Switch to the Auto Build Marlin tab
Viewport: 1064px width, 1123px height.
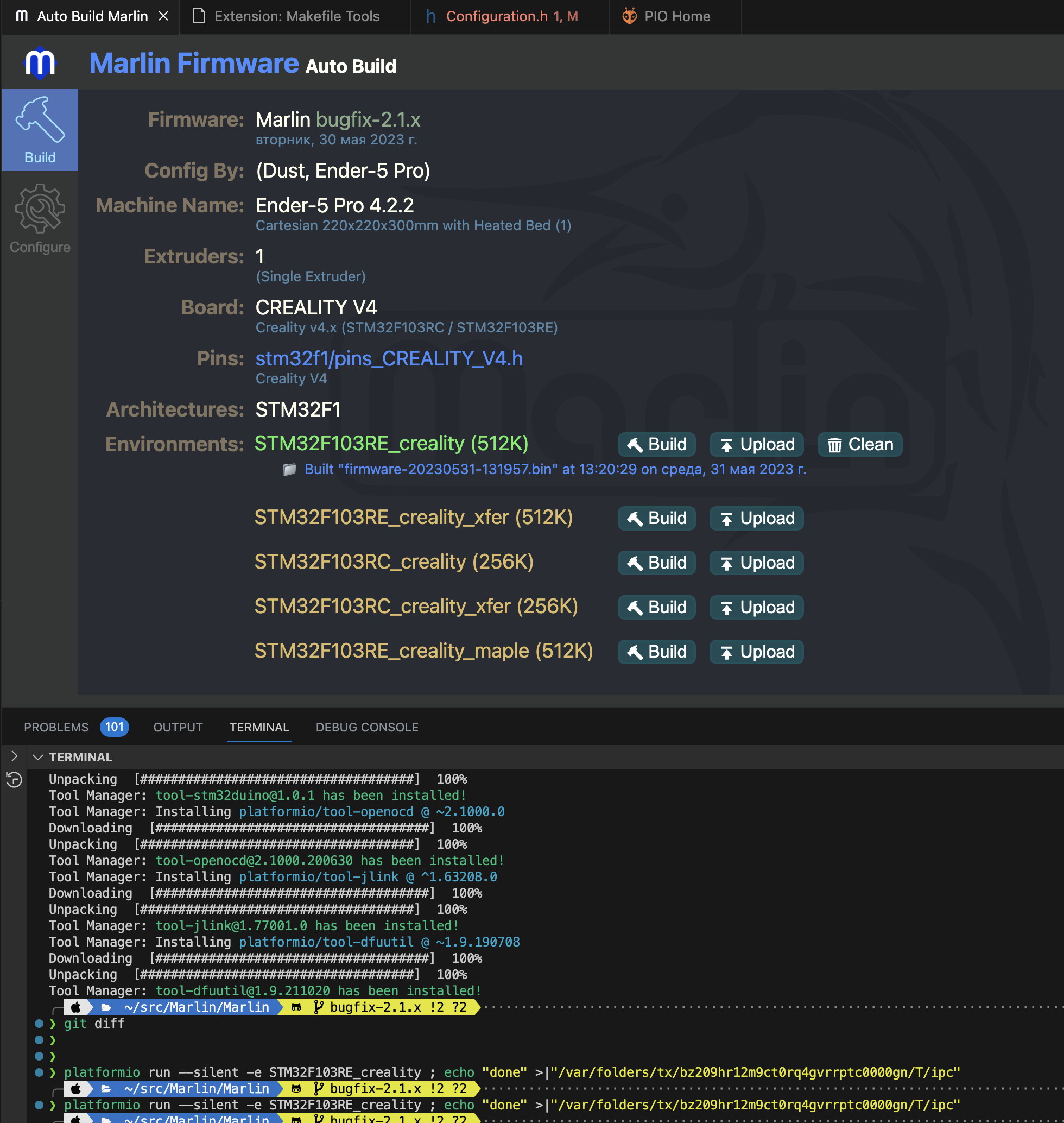point(90,16)
